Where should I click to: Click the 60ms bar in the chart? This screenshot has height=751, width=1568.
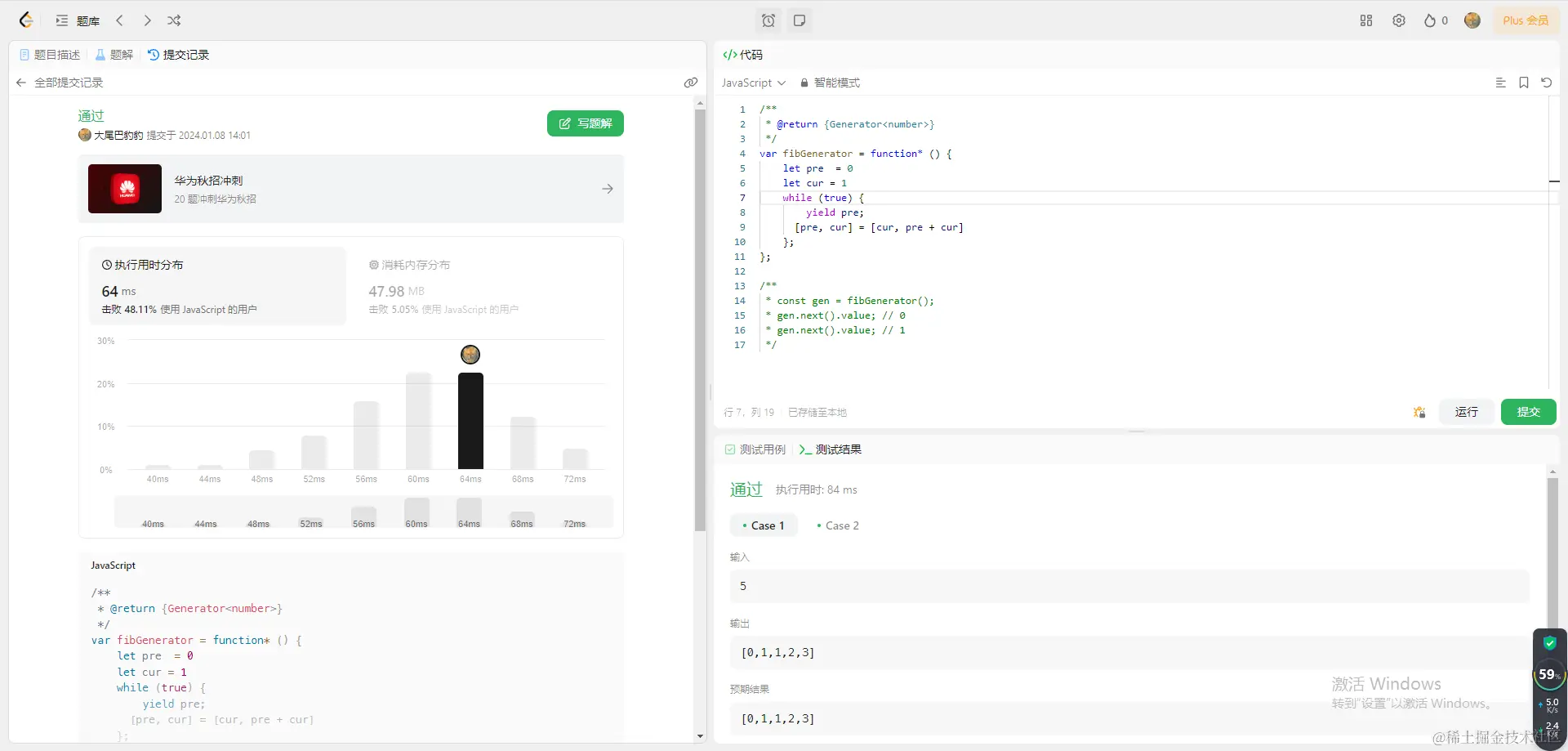(x=418, y=421)
